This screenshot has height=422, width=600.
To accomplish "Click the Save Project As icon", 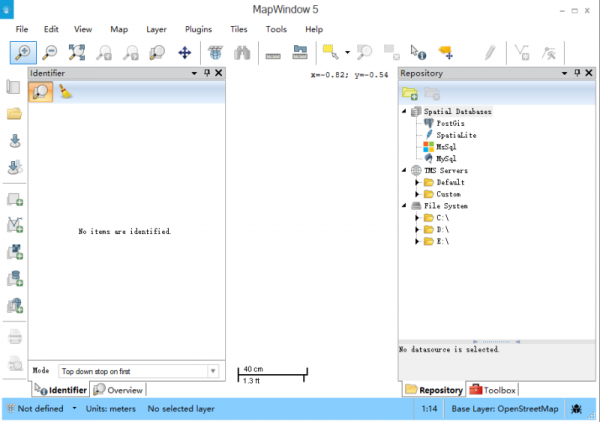I will (x=15, y=167).
